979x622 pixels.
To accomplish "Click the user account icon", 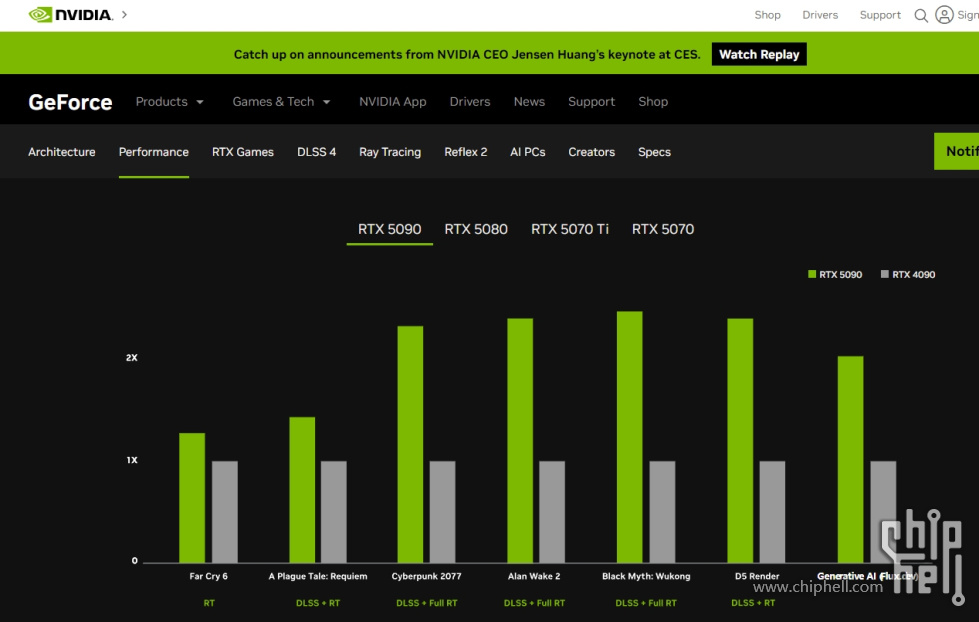I will tap(944, 14).
